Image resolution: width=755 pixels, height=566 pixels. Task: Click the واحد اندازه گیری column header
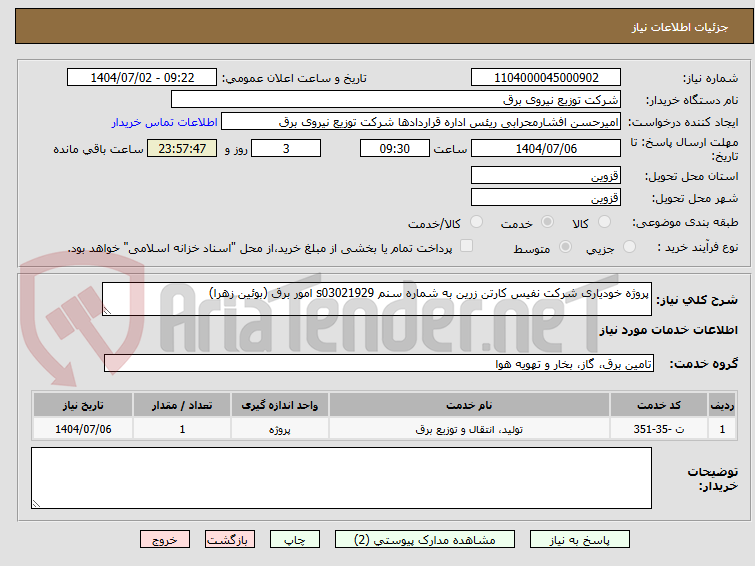click(x=280, y=405)
